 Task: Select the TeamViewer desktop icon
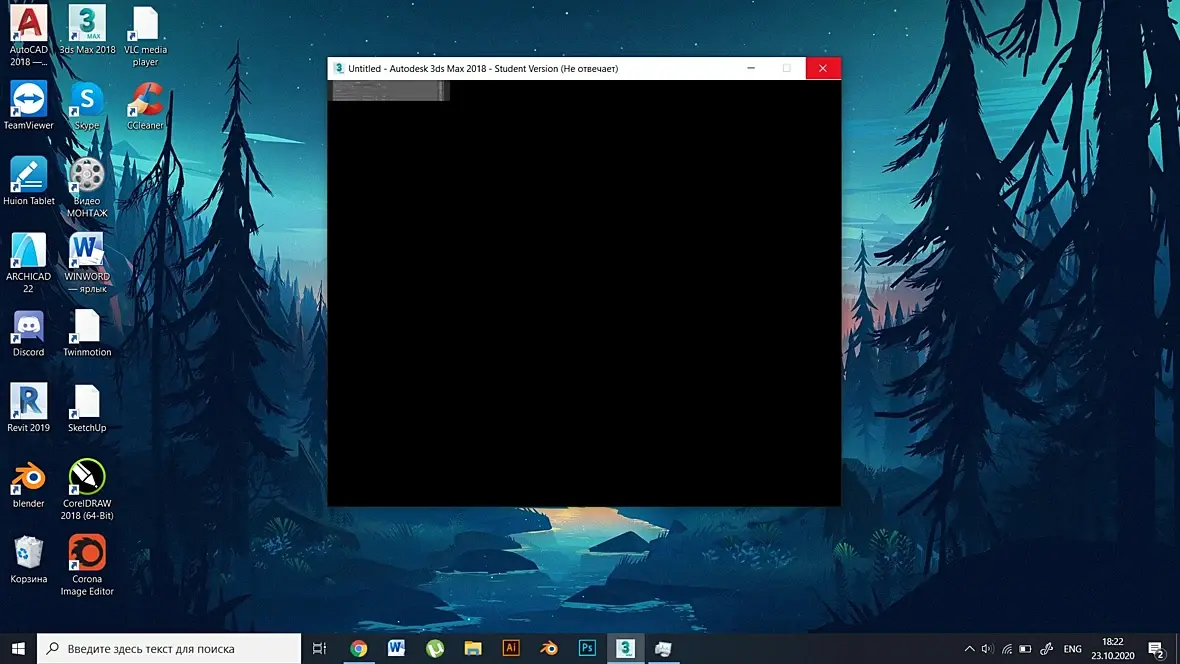click(29, 105)
